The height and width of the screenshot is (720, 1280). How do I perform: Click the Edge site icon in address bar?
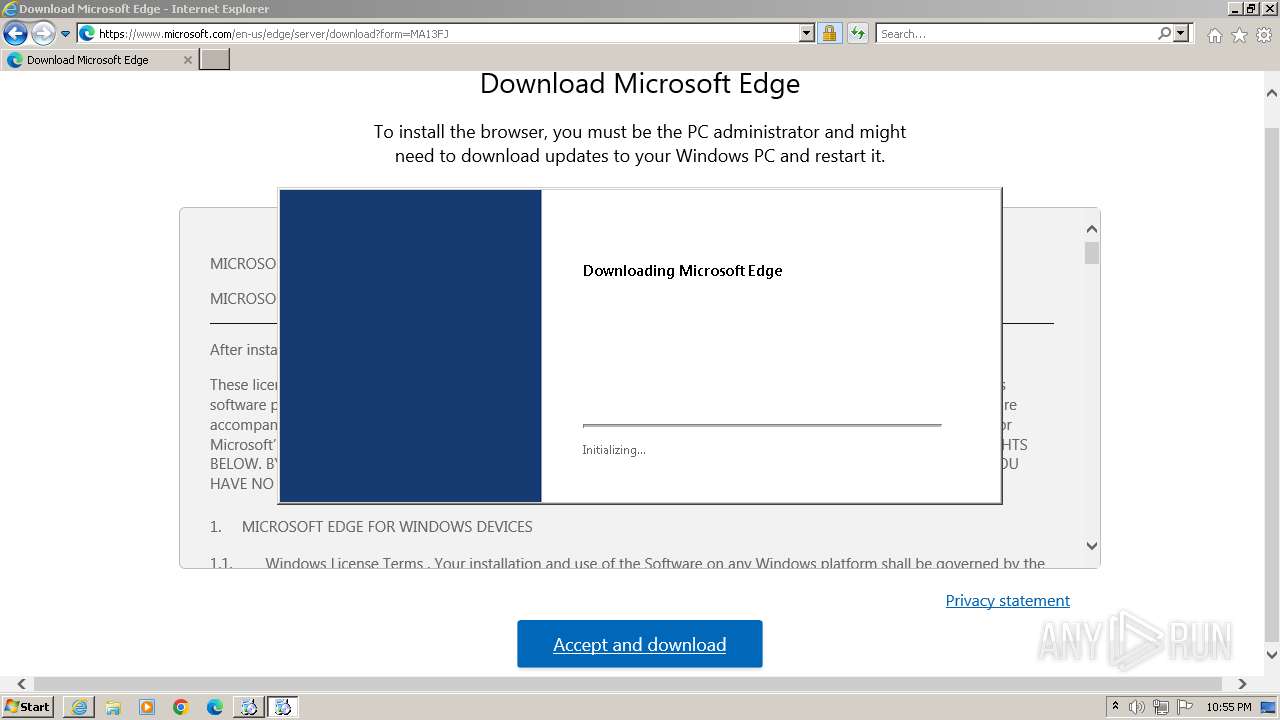[x=87, y=34]
